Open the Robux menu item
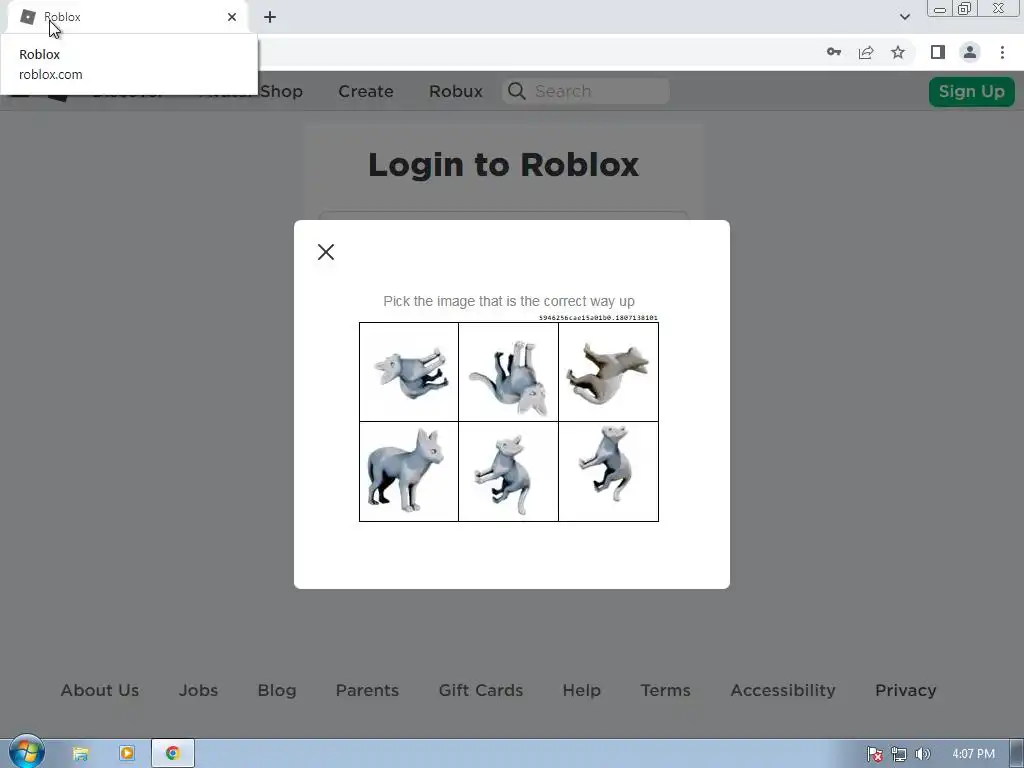Viewport: 1024px width, 768px height. click(x=456, y=91)
